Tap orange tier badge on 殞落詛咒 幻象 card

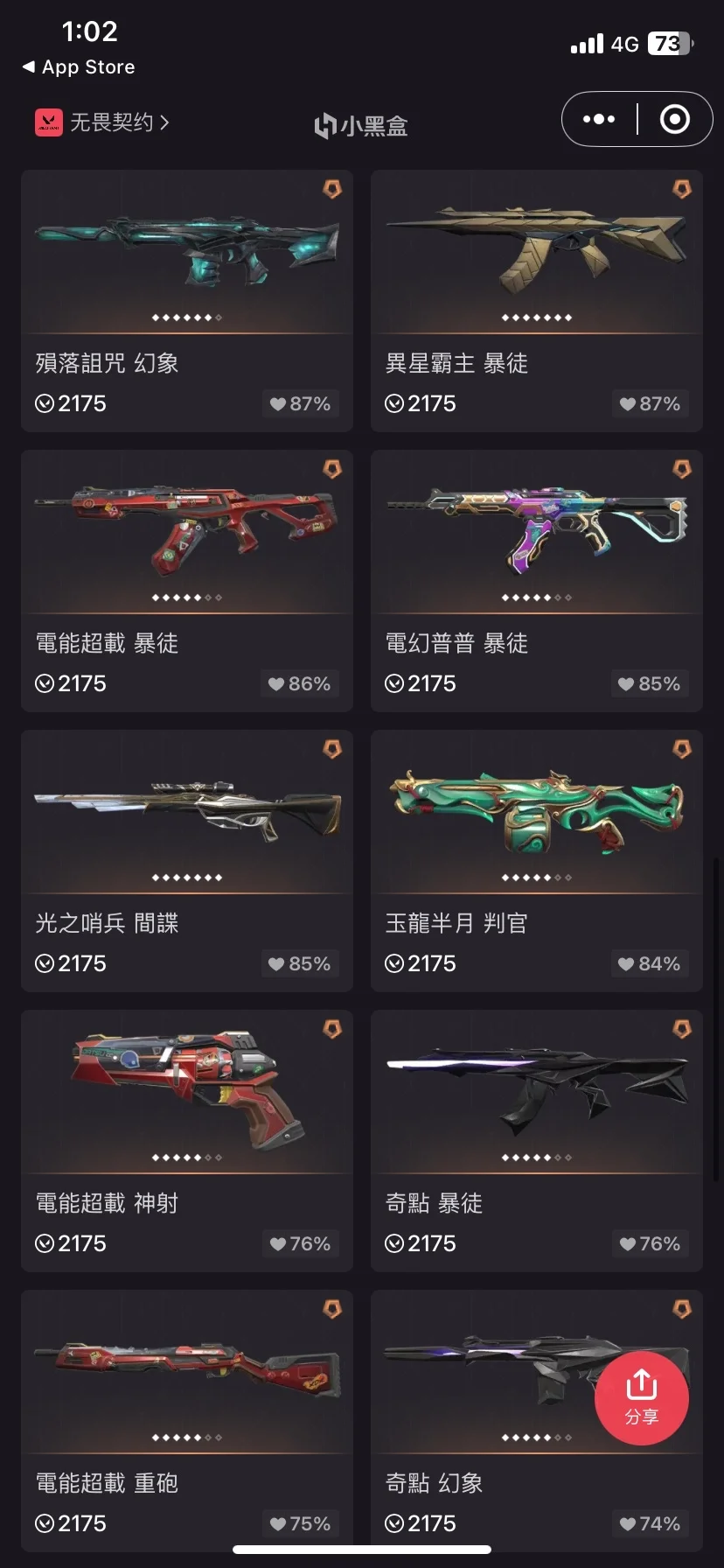click(332, 189)
